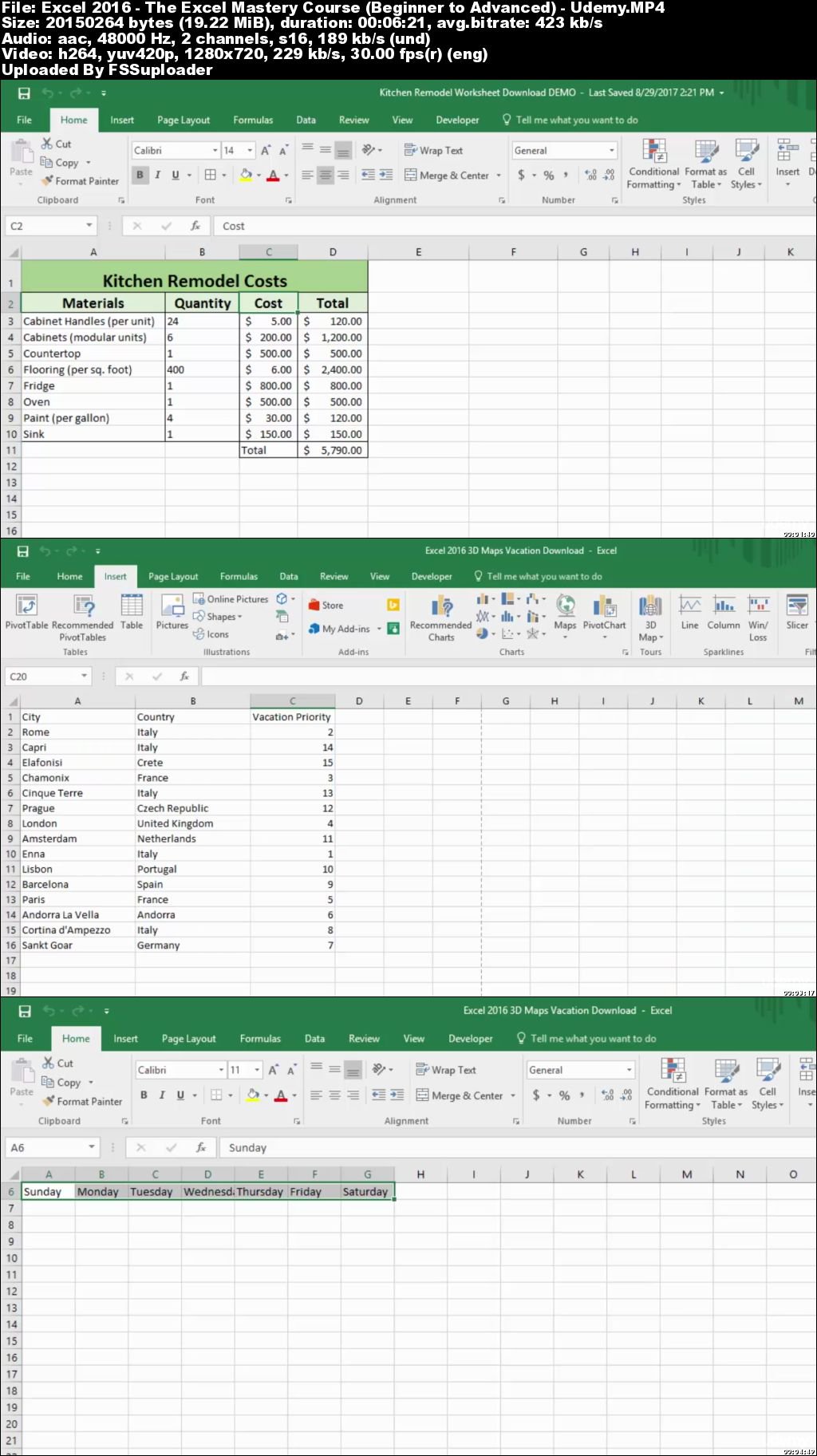Click Insert Function fx beside the C20 name box
This screenshot has height=1456, width=817.
tap(184, 677)
